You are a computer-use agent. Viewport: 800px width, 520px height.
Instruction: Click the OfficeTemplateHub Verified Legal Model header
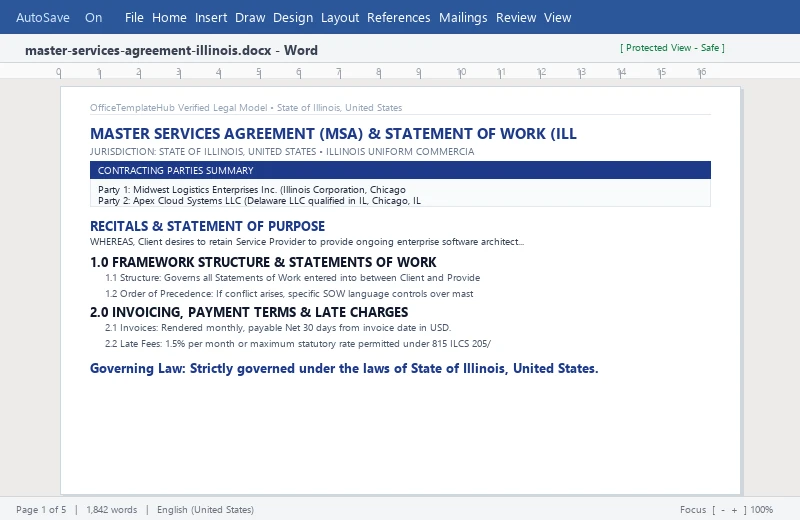(x=246, y=108)
